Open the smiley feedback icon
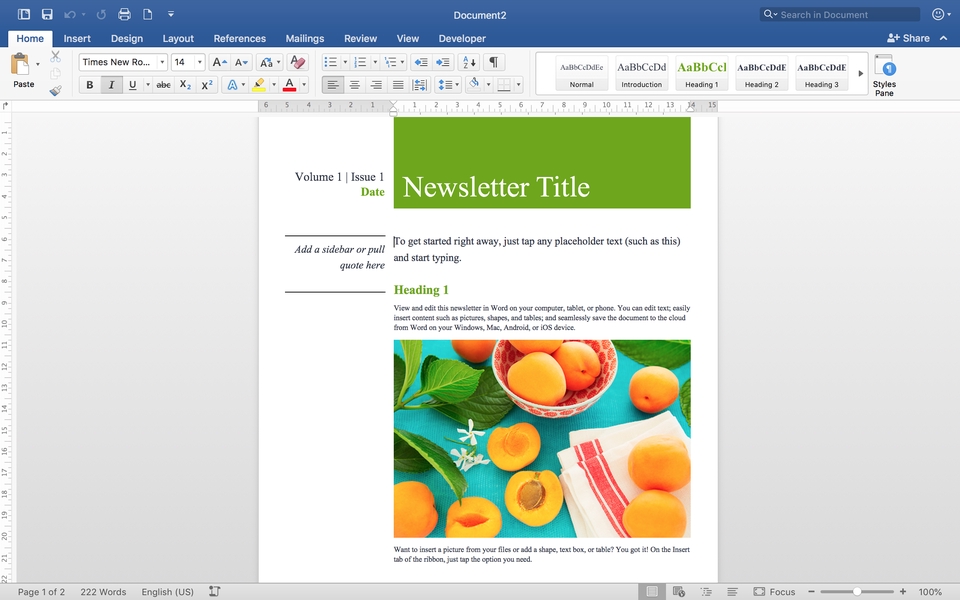960x600 pixels. tap(938, 14)
